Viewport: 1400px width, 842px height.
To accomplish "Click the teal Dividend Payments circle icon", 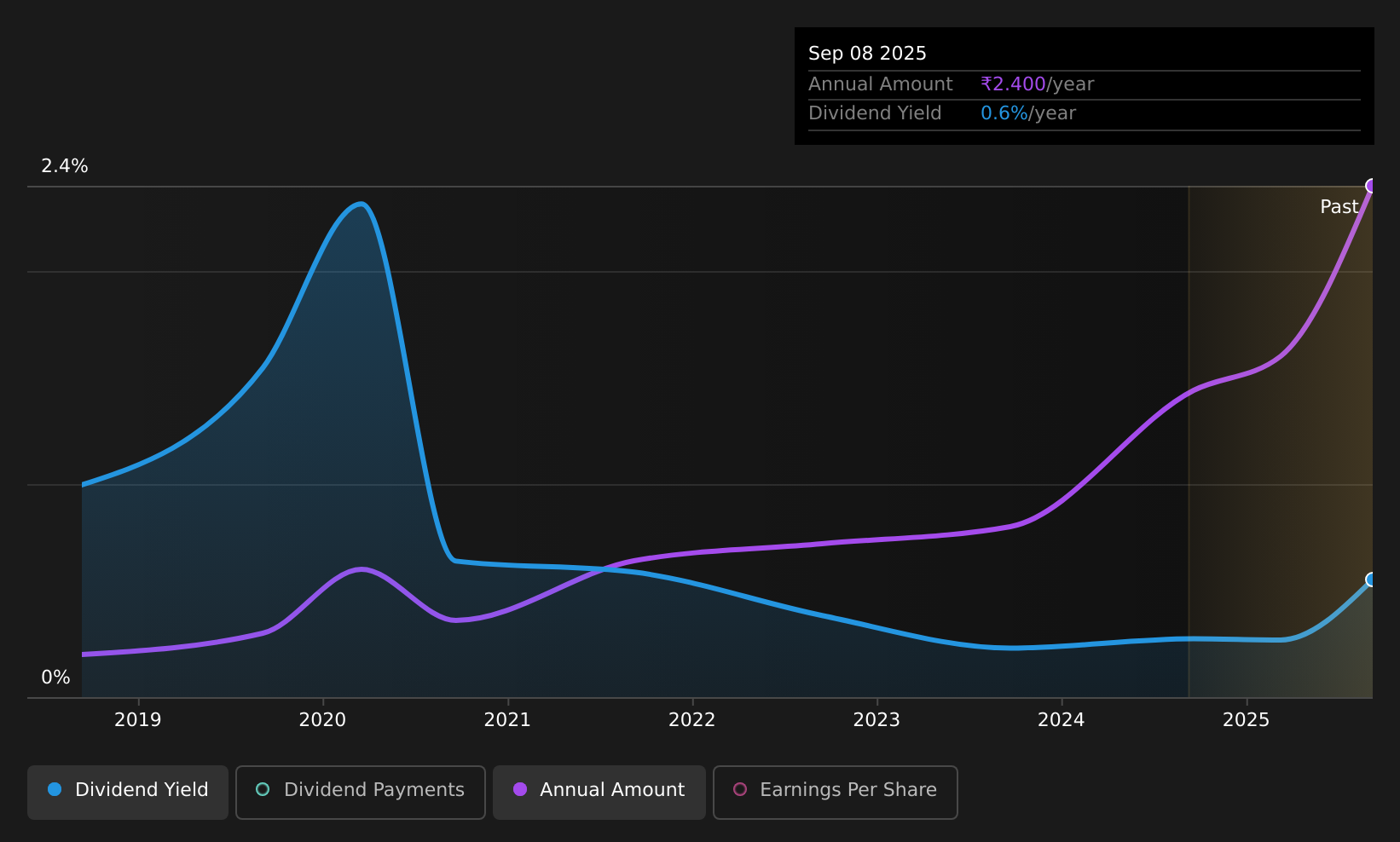I will [263, 789].
